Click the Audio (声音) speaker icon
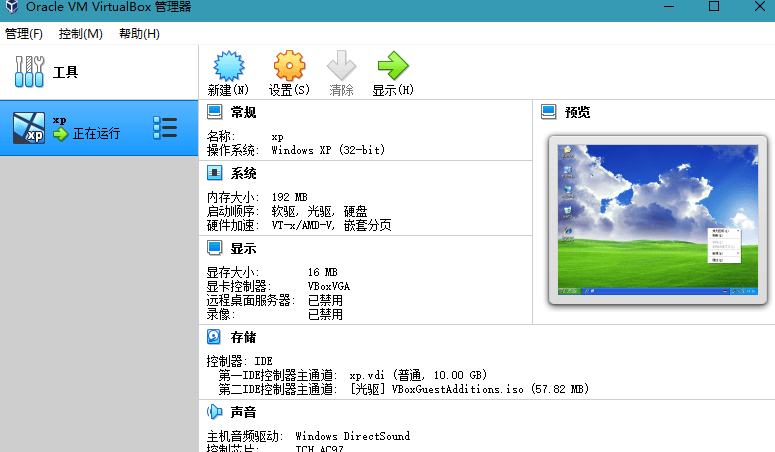Image resolution: width=775 pixels, height=452 pixels. 215,411
